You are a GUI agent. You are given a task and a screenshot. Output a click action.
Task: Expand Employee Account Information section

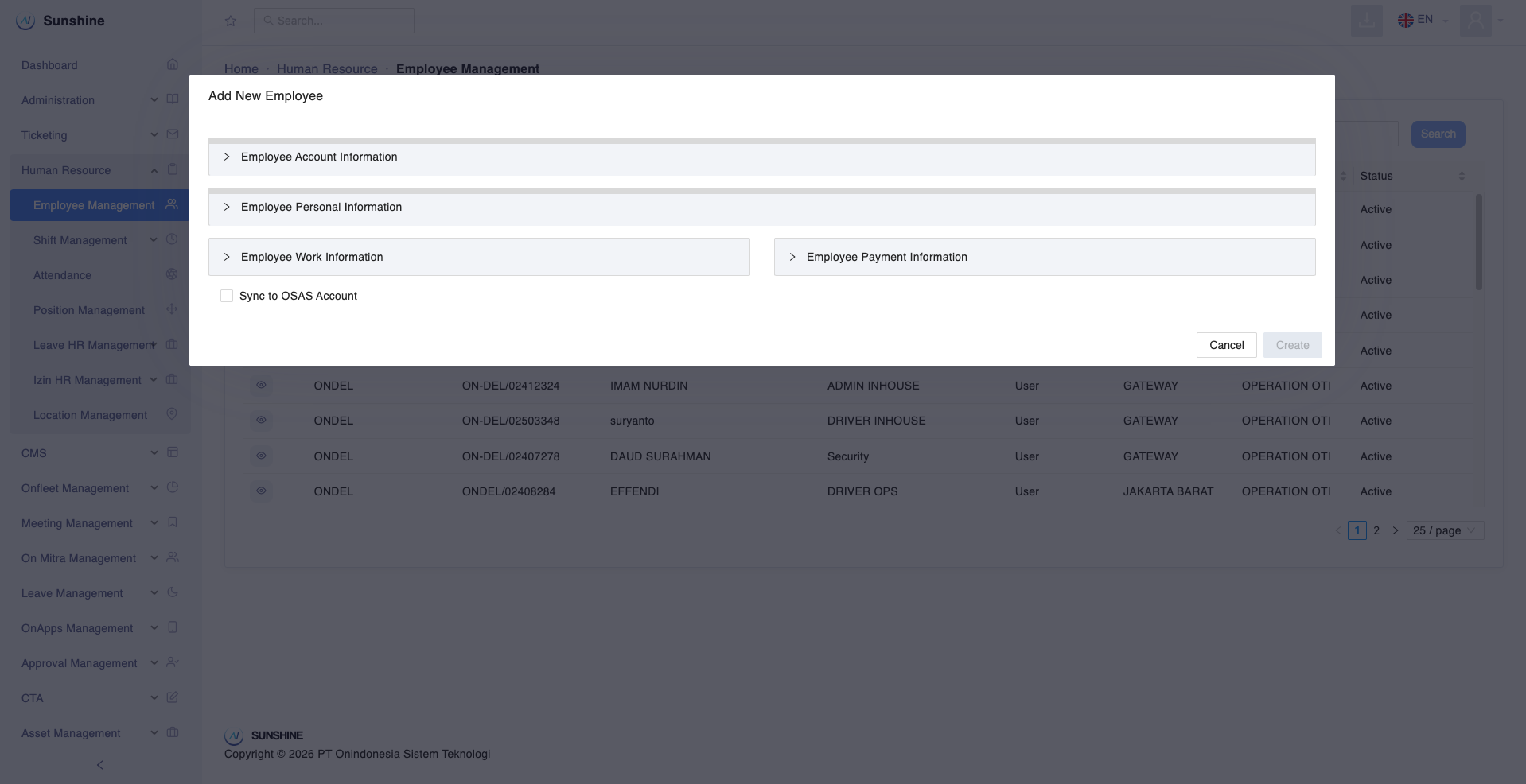coord(319,157)
